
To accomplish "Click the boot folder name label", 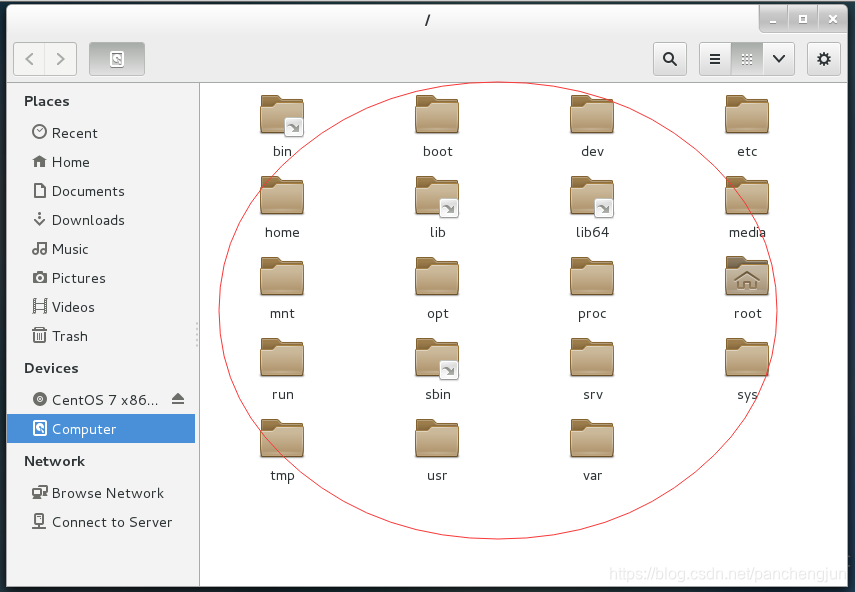I will coord(437,152).
